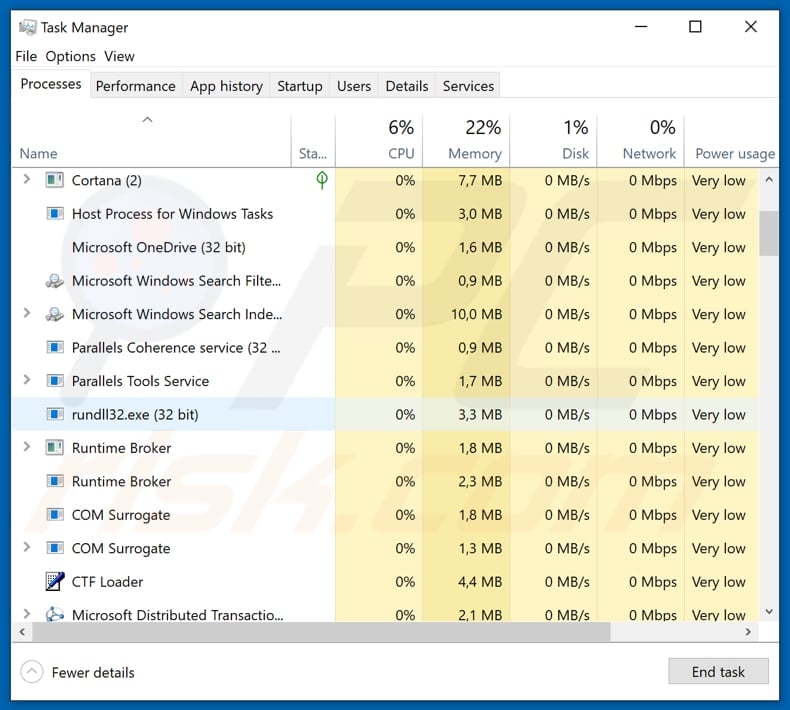
Task: Expand Microsoft Windows Search Indexer group
Action: (x=27, y=313)
